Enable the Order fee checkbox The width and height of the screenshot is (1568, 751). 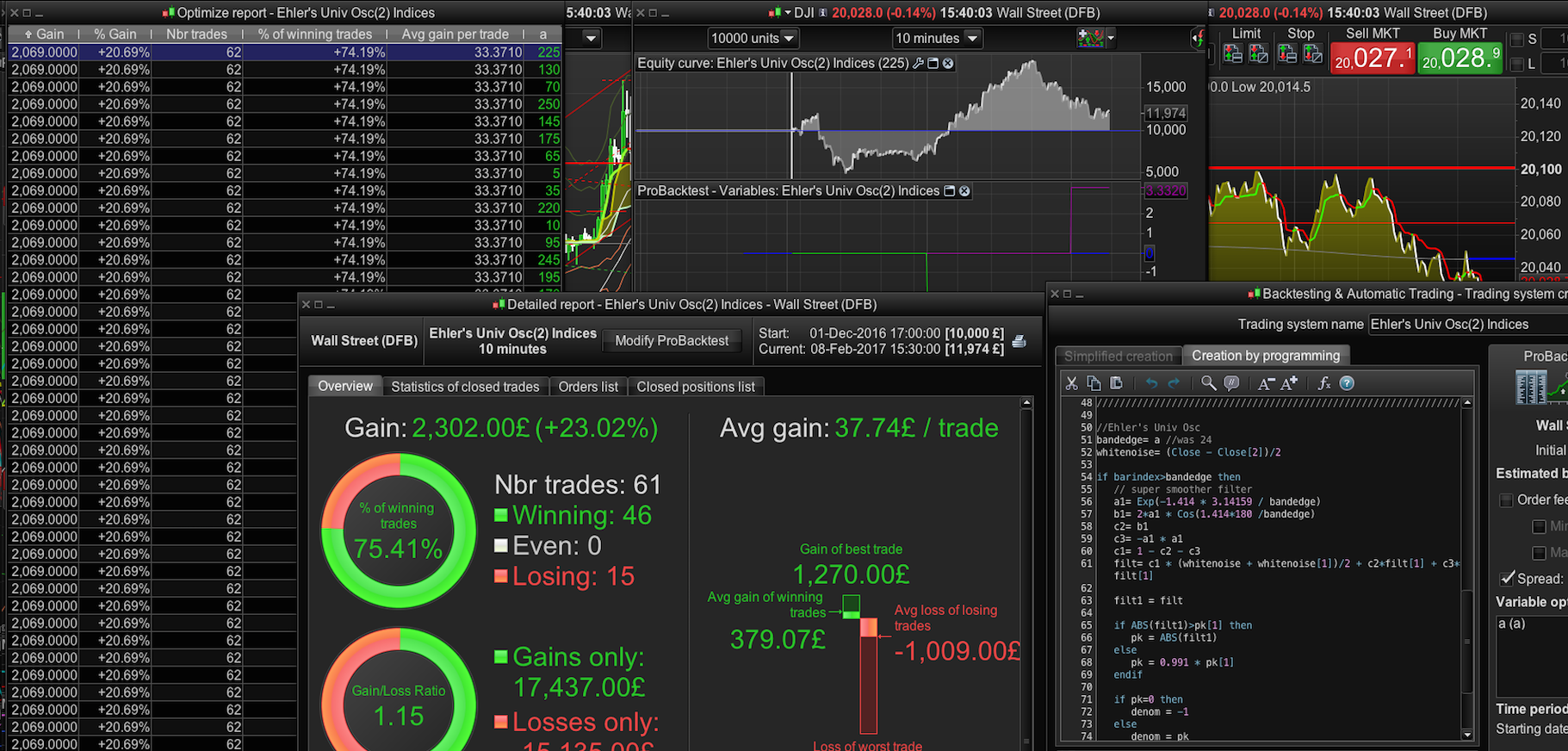[1506, 500]
